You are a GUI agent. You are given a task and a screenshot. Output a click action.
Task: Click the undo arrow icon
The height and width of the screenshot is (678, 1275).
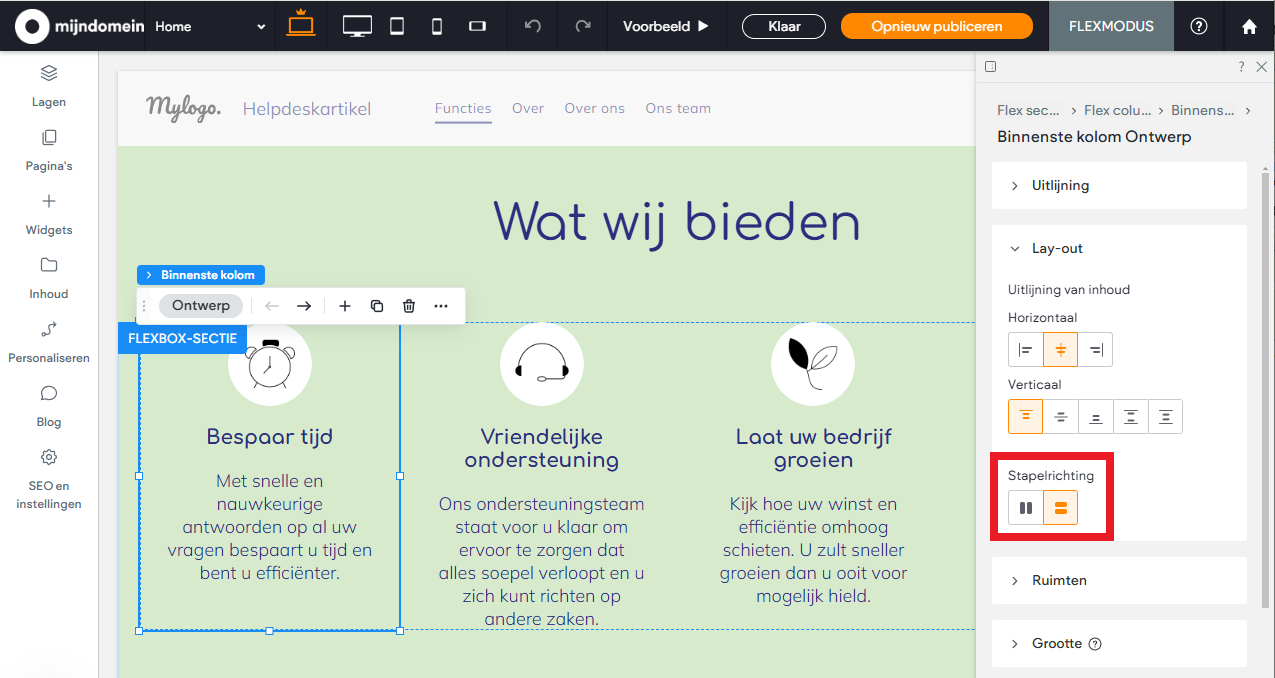tap(532, 27)
